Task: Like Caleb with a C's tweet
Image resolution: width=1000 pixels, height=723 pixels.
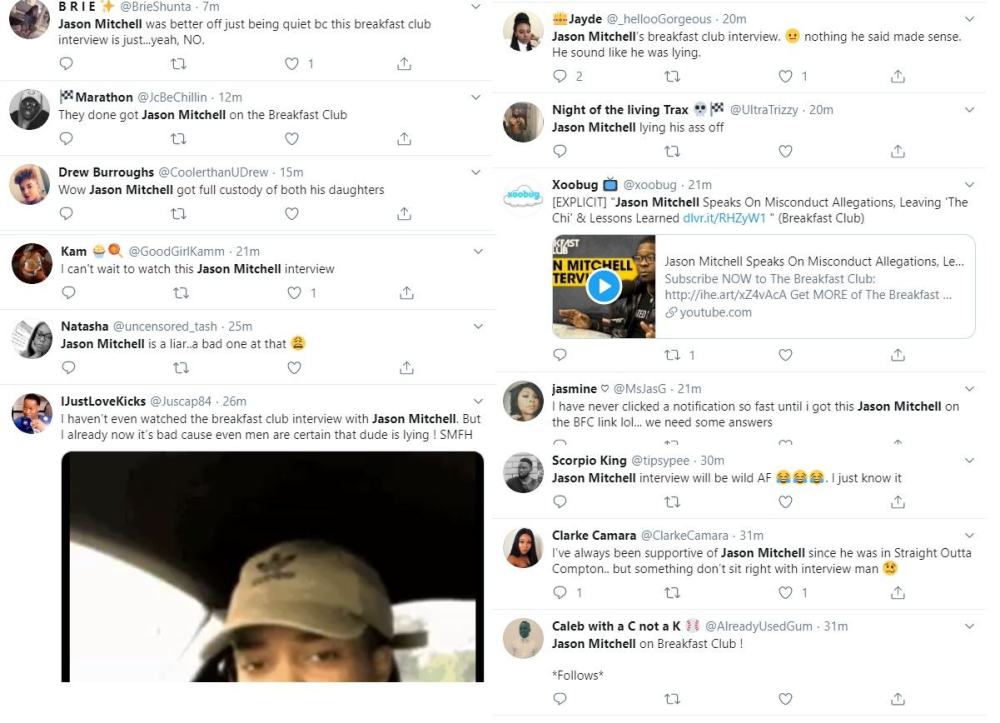Action: 786,699
